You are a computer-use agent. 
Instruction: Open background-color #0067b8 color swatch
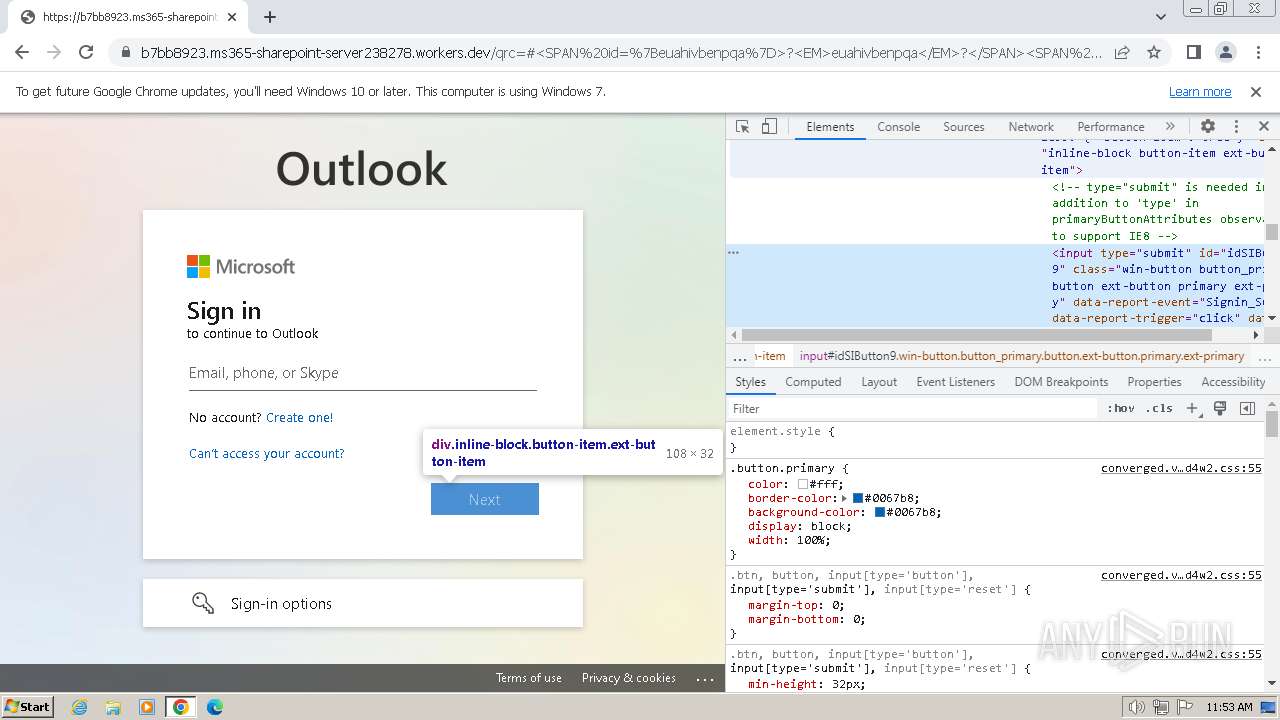(880, 512)
